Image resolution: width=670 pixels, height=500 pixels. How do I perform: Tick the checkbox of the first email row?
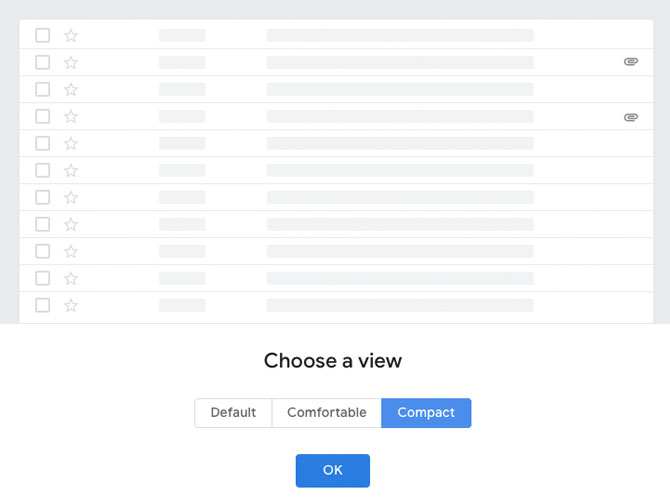coord(43,35)
